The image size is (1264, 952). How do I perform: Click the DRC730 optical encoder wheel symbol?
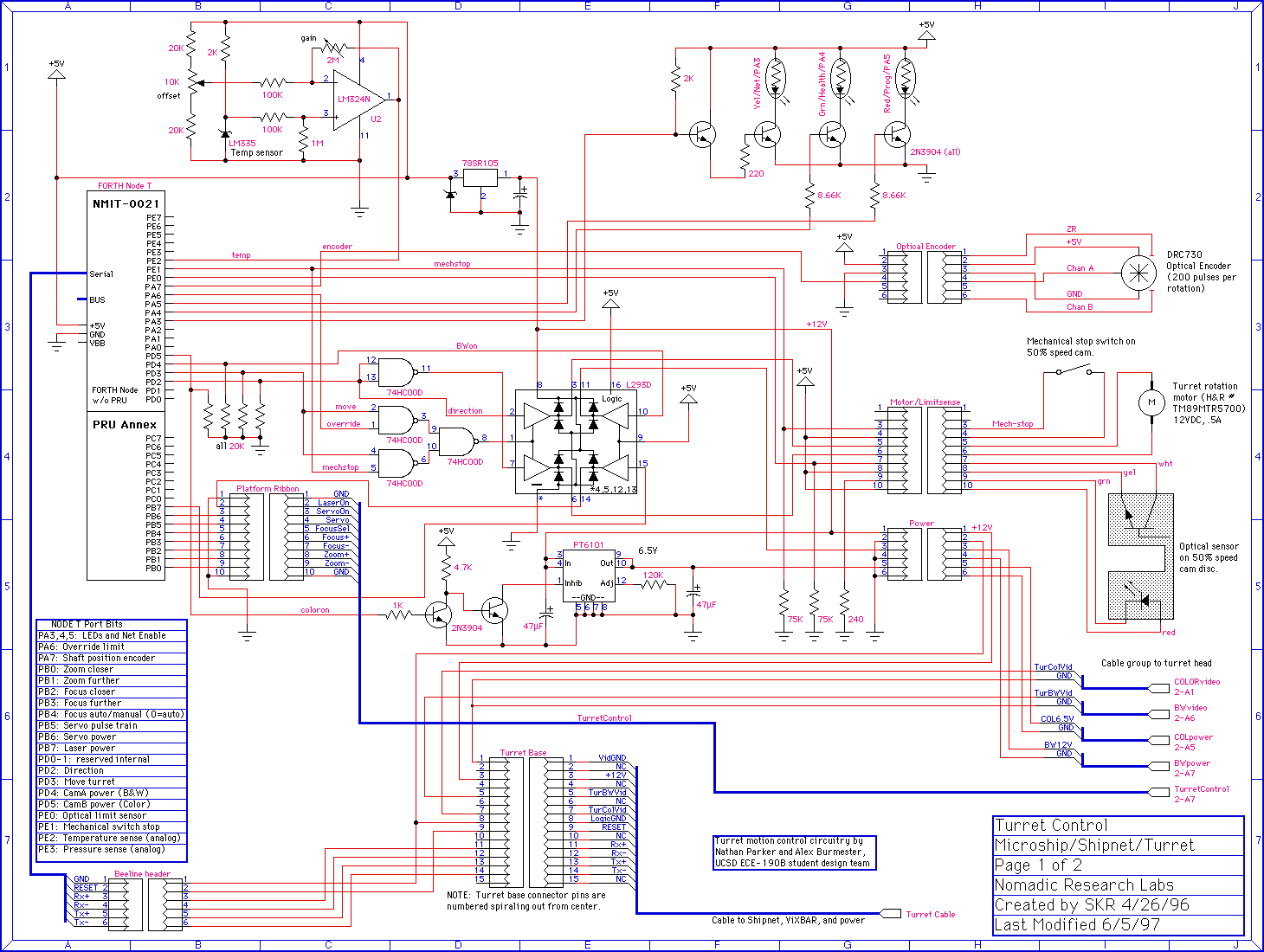[x=1138, y=273]
